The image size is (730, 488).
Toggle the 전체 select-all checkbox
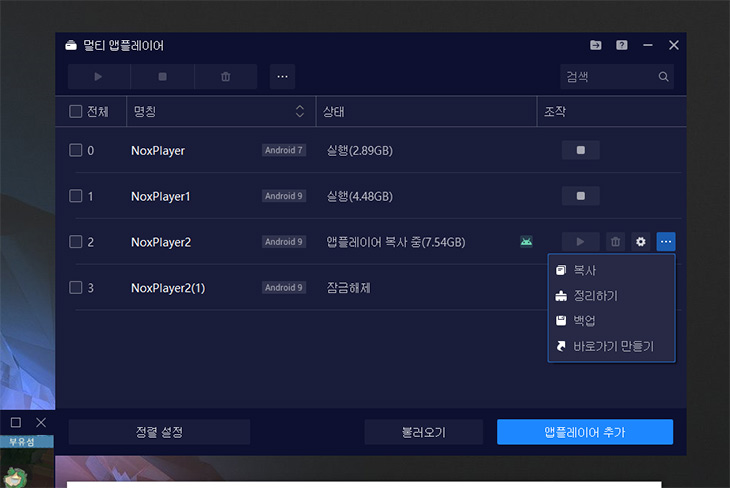(75, 111)
